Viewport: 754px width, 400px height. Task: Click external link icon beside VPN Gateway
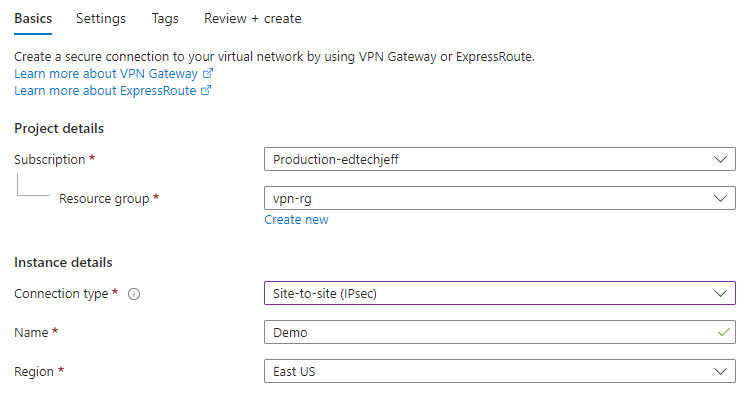click(x=208, y=74)
